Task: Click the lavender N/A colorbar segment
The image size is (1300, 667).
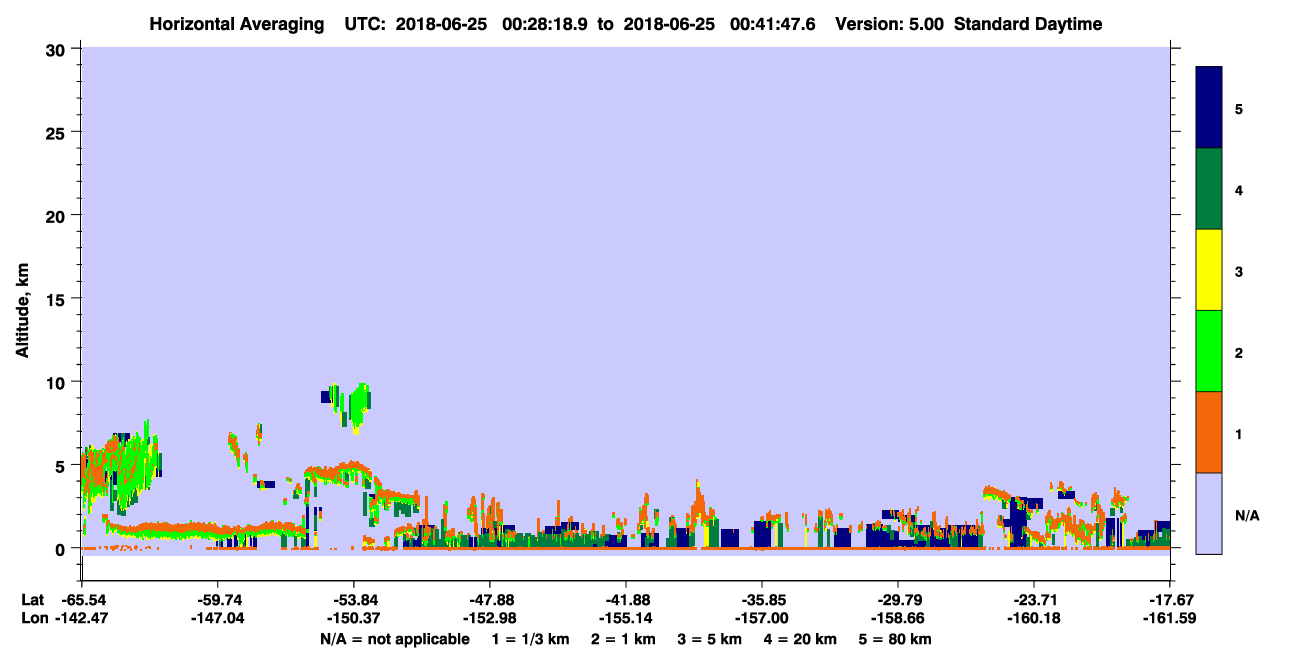Action: point(1209,513)
